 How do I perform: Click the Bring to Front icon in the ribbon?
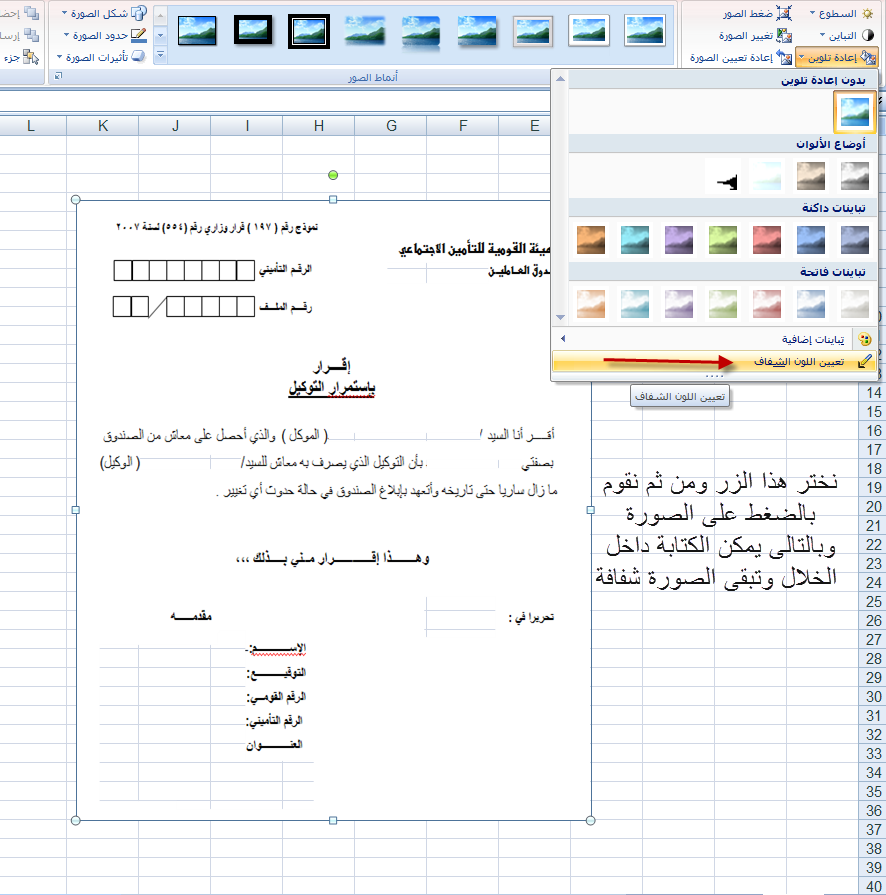(31, 14)
